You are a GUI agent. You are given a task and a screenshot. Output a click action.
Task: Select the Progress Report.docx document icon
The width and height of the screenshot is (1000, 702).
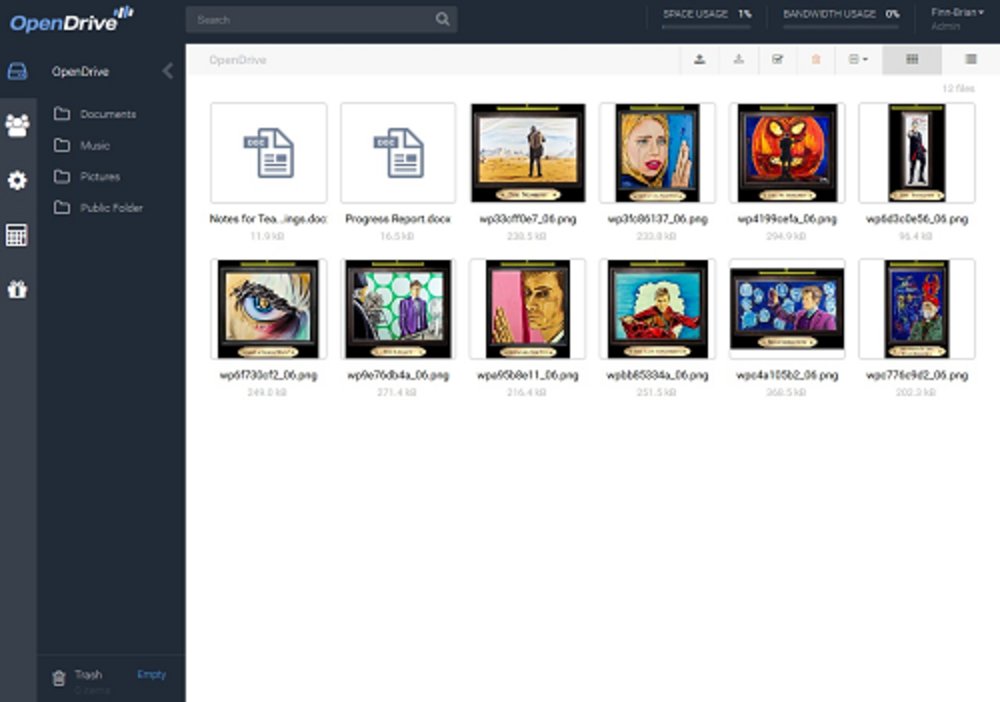click(x=398, y=153)
